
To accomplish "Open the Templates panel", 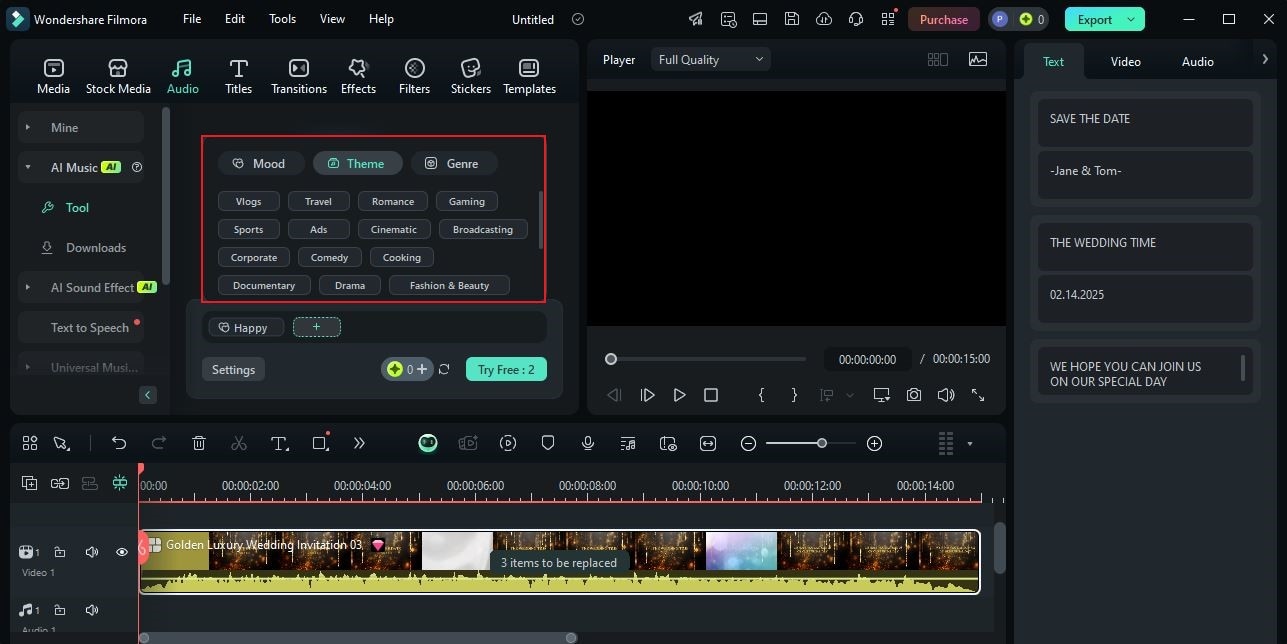I will click(x=529, y=76).
